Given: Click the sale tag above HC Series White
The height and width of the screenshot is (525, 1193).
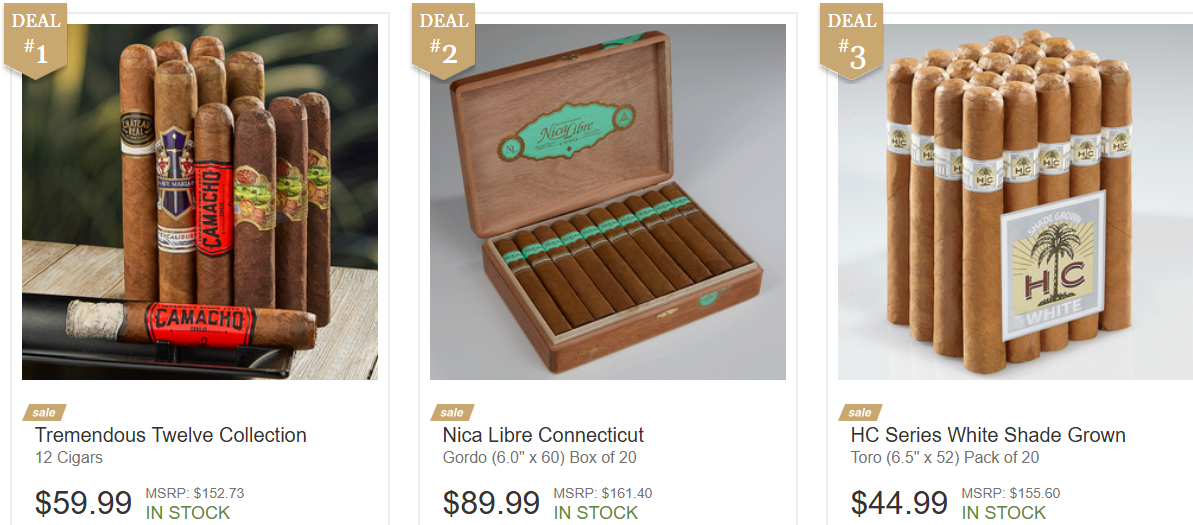Looking at the screenshot, I should pos(860,412).
